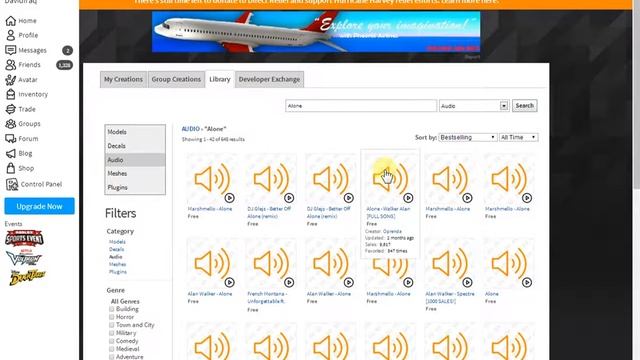
Task: Open Home from the sidebar
Action: (x=21, y=20)
